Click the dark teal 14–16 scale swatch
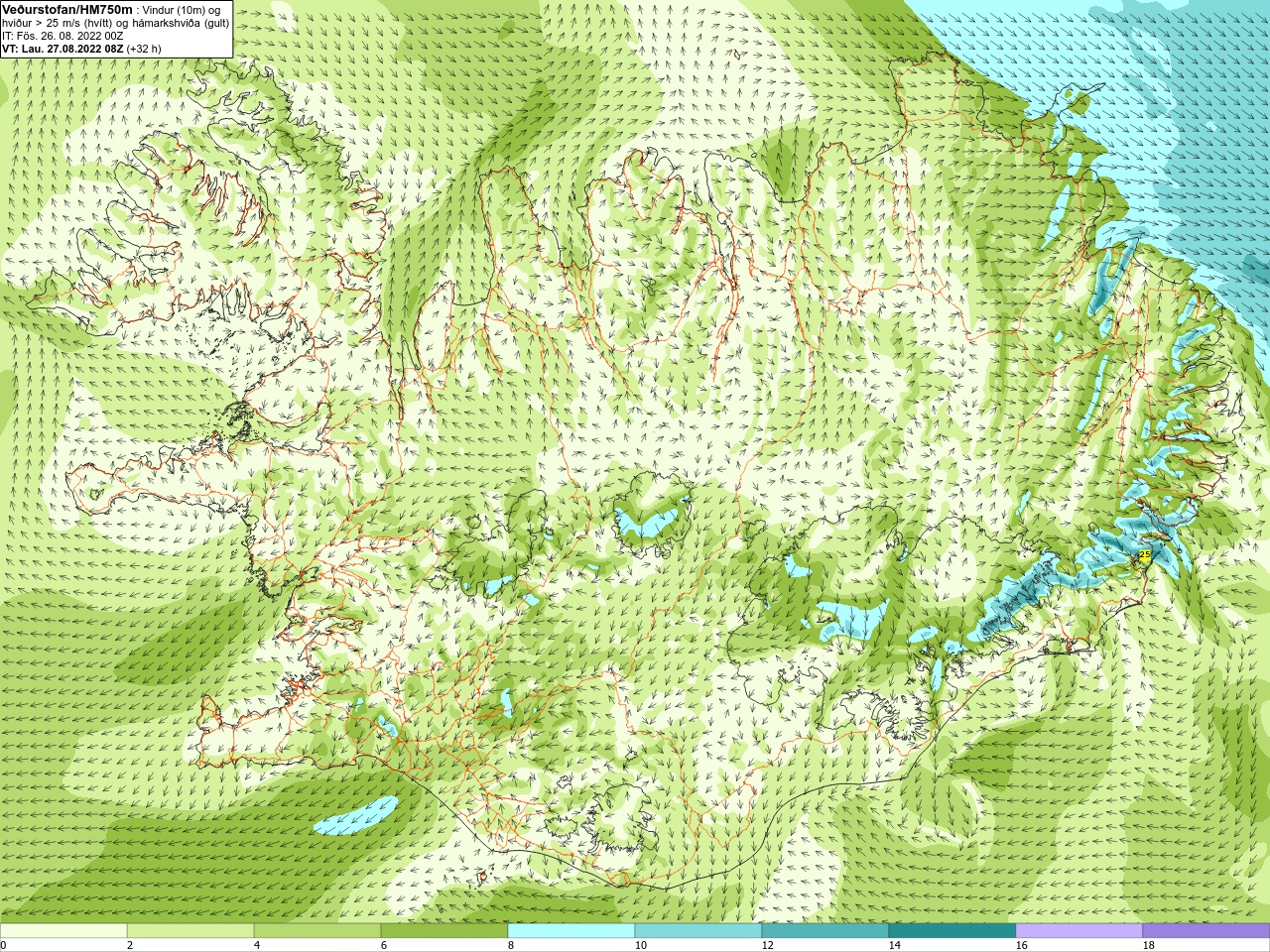Image resolution: width=1270 pixels, height=952 pixels. coord(952,931)
